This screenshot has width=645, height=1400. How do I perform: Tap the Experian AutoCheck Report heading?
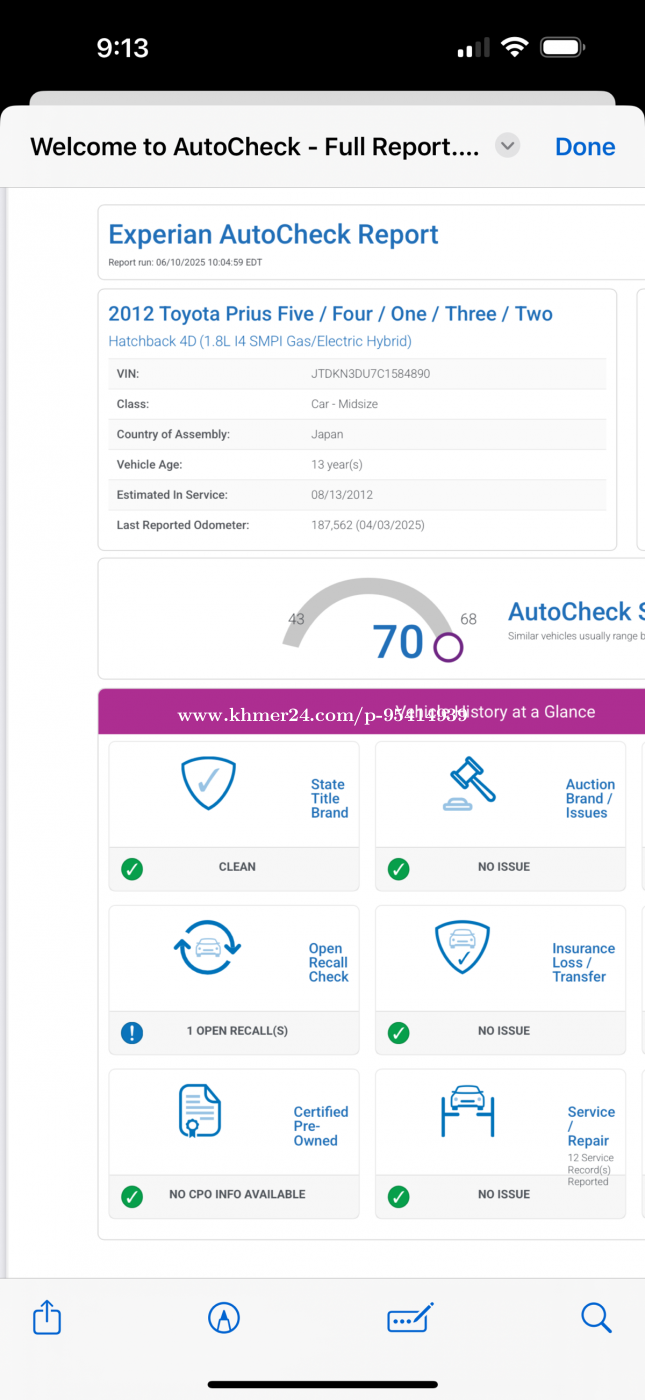273,234
